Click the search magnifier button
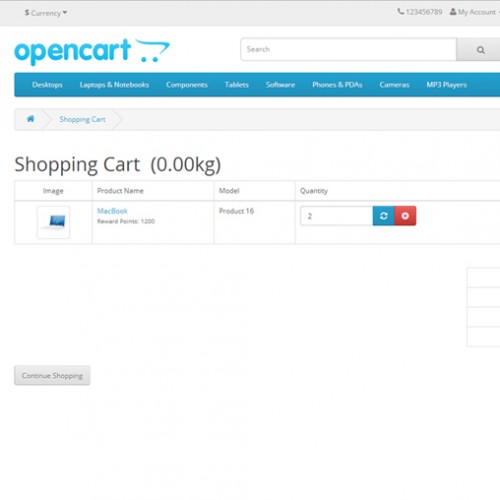Image resolution: width=500 pixels, height=500 pixels. 479,50
